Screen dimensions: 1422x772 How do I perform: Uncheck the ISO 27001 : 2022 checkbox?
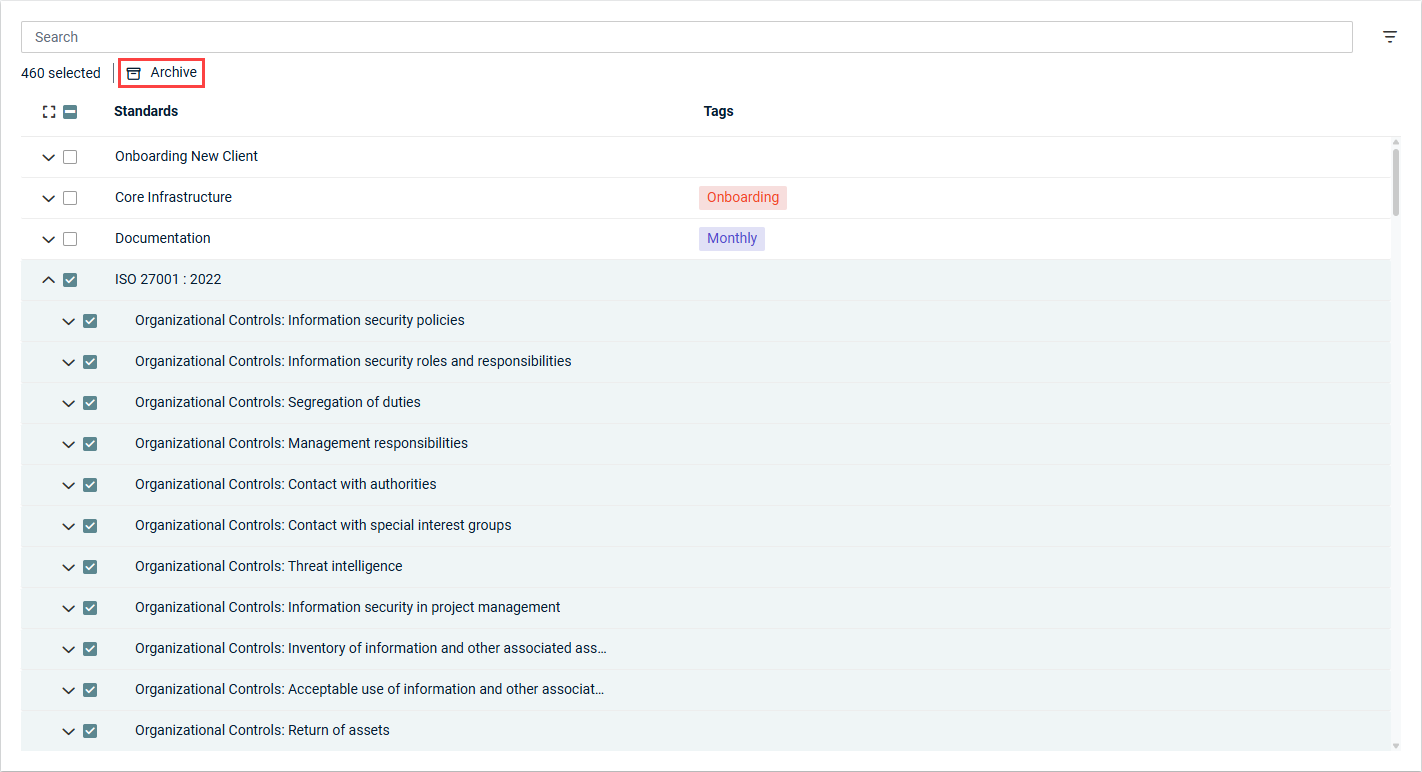(x=70, y=280)
